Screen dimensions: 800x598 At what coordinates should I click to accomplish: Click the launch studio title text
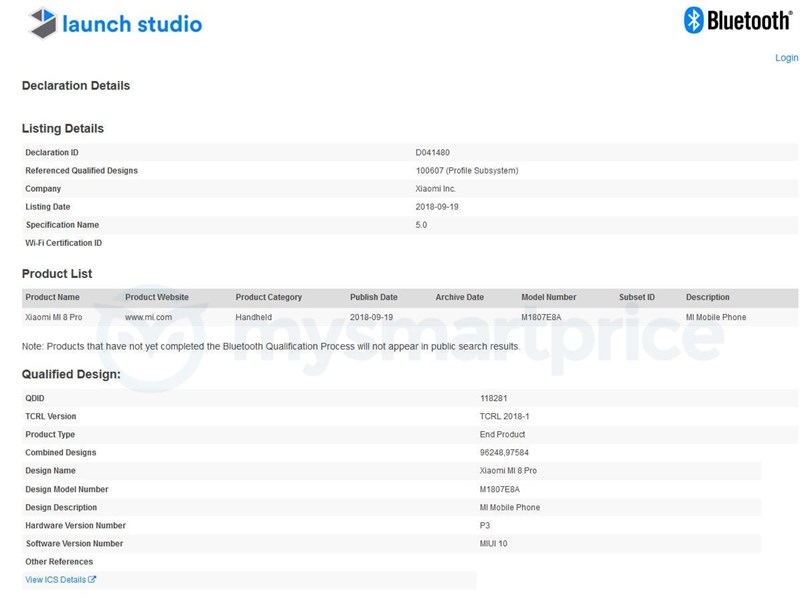131,24
